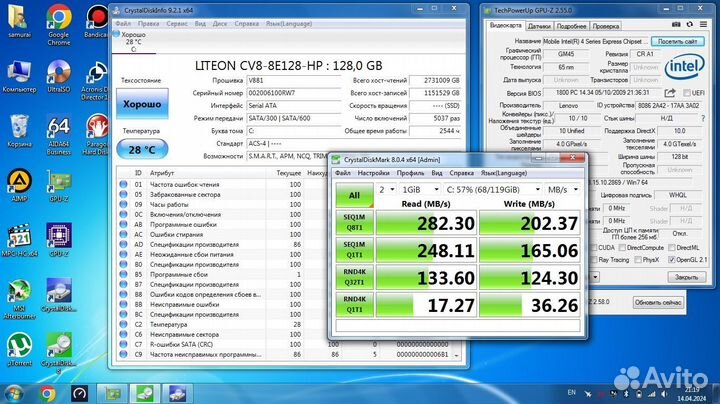Image resolution: width=720 pixels, height=404 pixels.
Task: Click the SMART list scrollbar down arrow
Action: 456,355
